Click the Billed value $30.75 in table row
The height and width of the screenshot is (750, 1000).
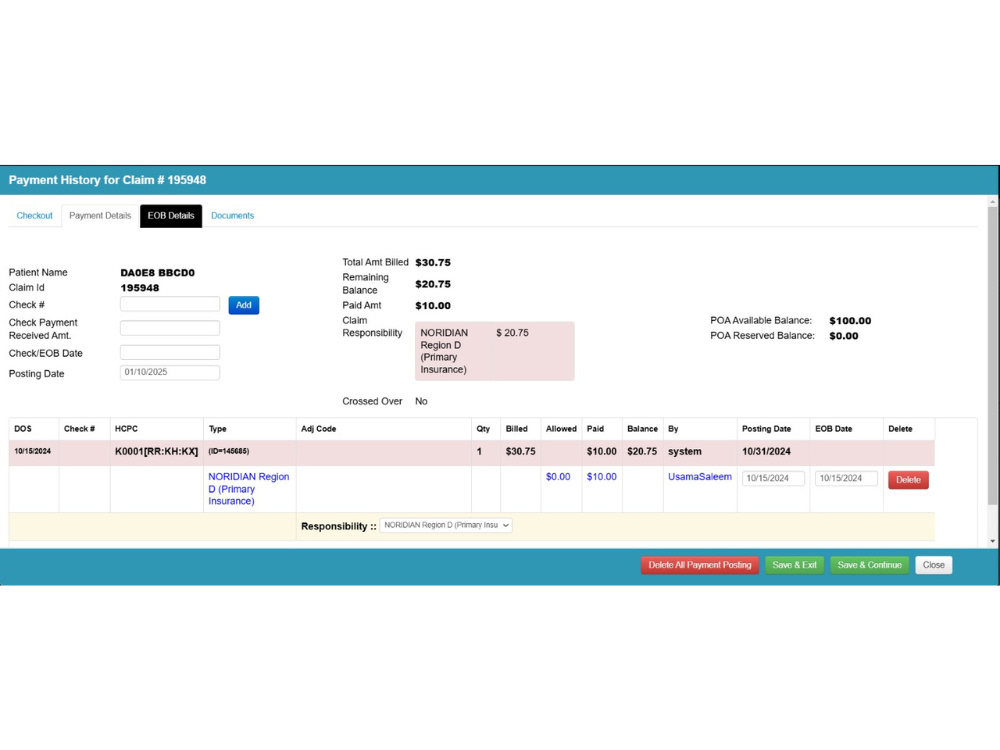(520, 452)
